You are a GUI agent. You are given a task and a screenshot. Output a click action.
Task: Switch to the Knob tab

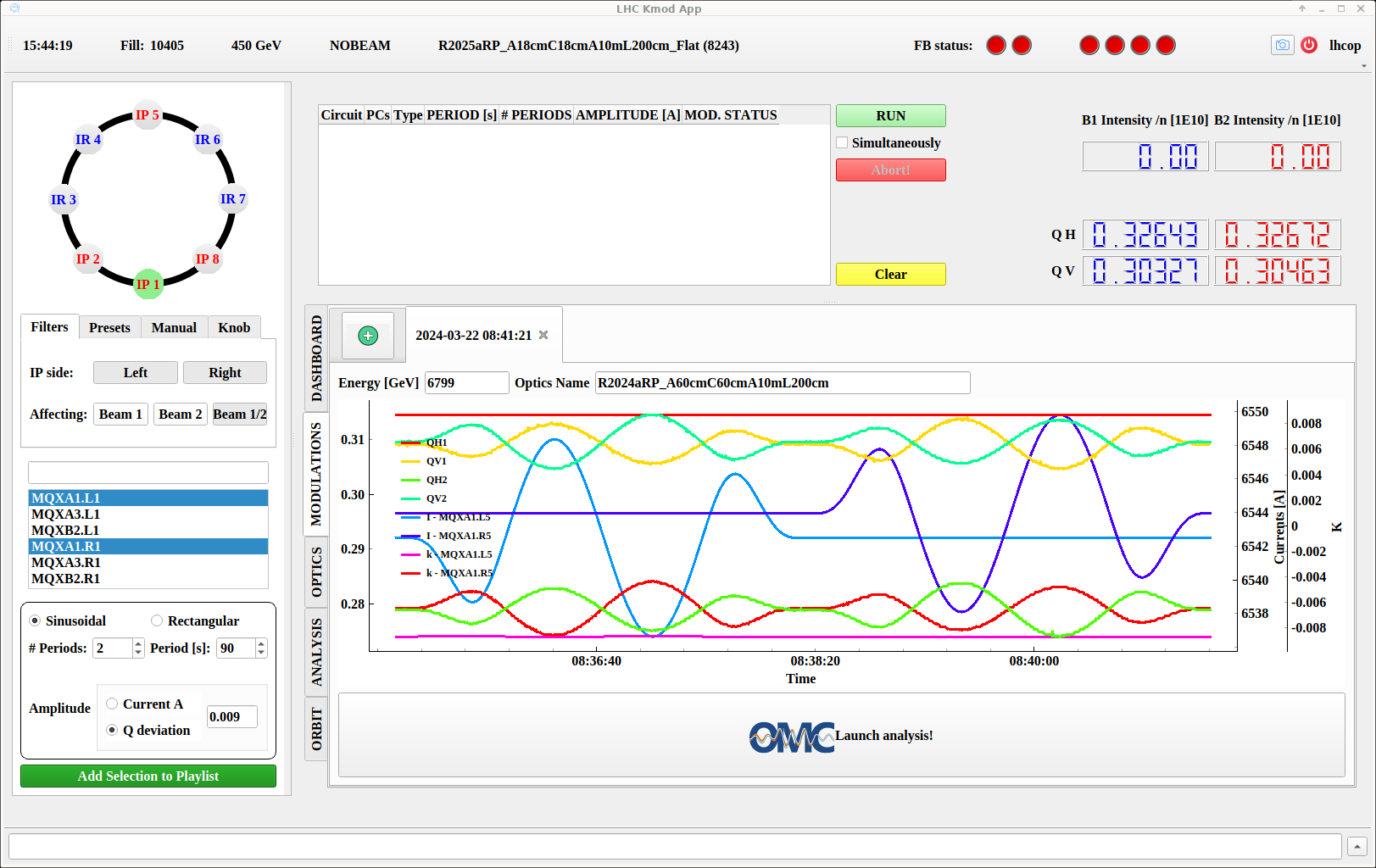234,327
